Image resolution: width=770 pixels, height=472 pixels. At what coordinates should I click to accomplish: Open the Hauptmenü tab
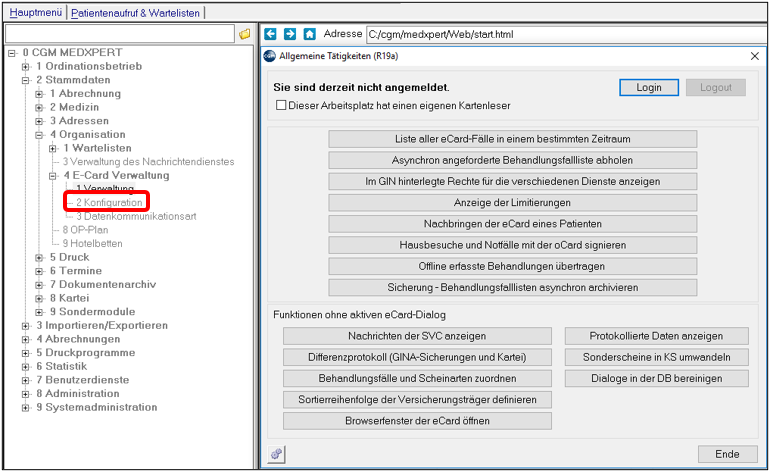pos(35,12)
